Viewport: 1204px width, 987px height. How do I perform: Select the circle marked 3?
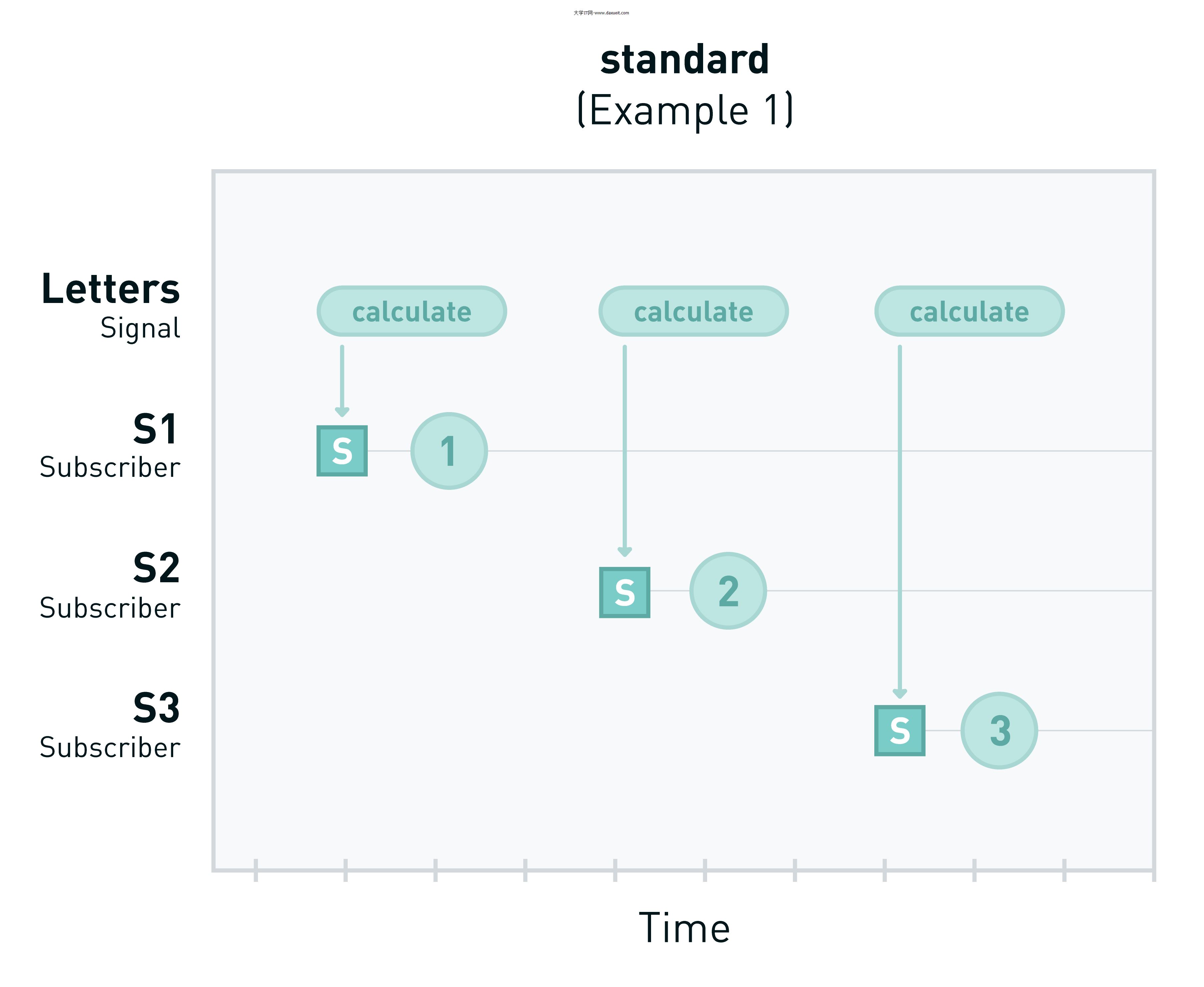click(x=999, y=731)
